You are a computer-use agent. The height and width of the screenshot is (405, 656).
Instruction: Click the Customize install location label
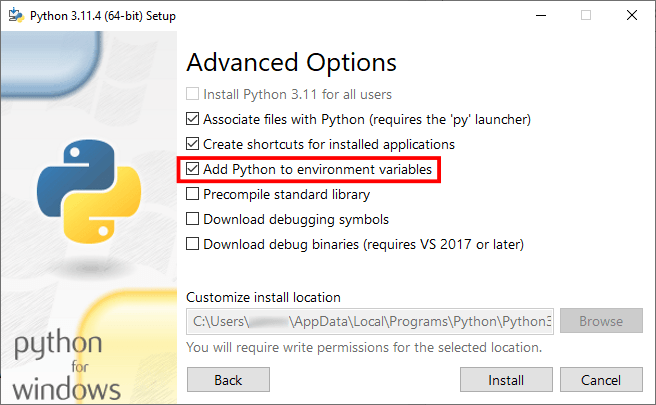click(x=264, y=297)
